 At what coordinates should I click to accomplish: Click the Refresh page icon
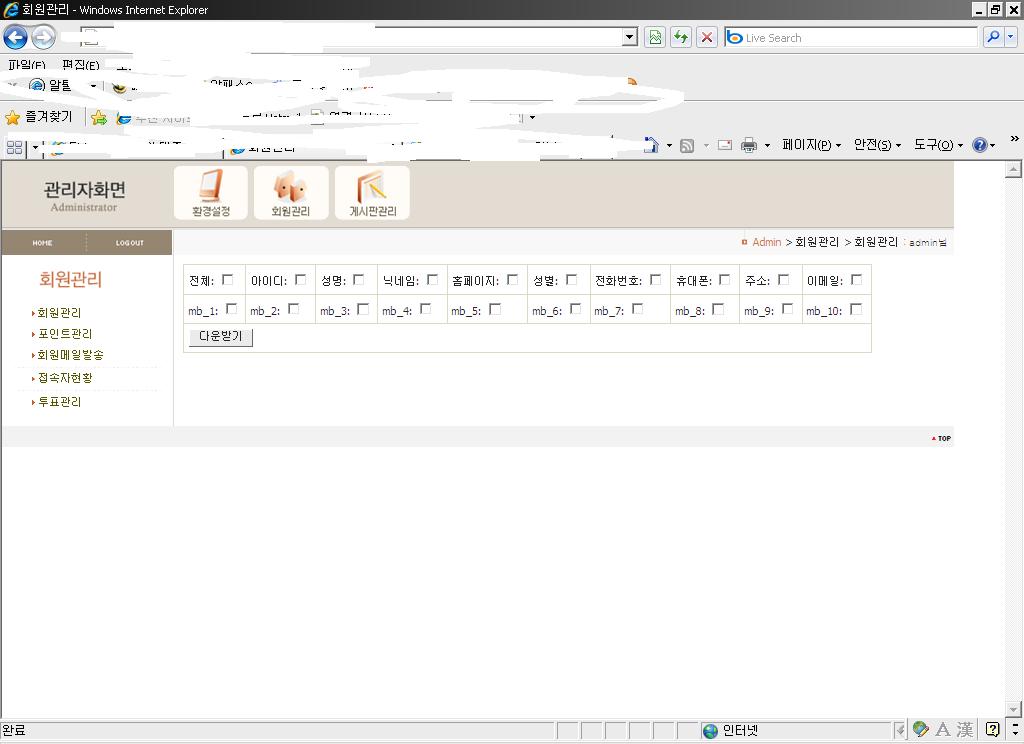coord(681,37)
